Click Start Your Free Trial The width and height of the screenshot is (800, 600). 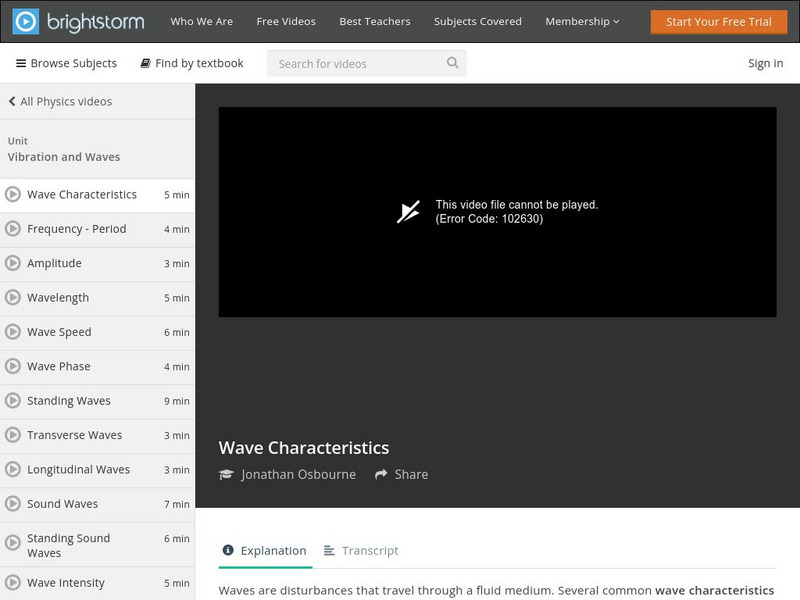coord(719,20)
